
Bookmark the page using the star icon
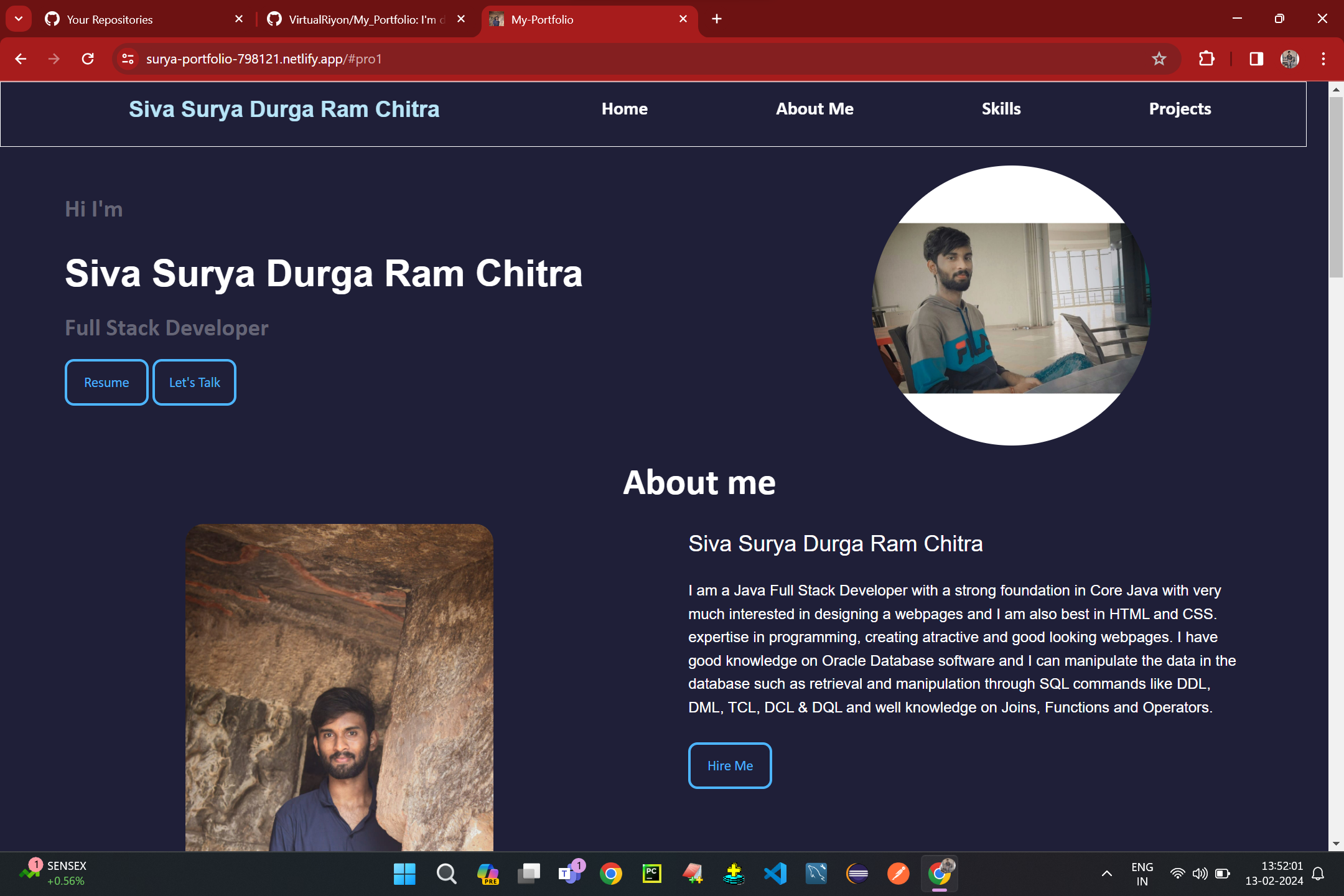[1159, 58]
